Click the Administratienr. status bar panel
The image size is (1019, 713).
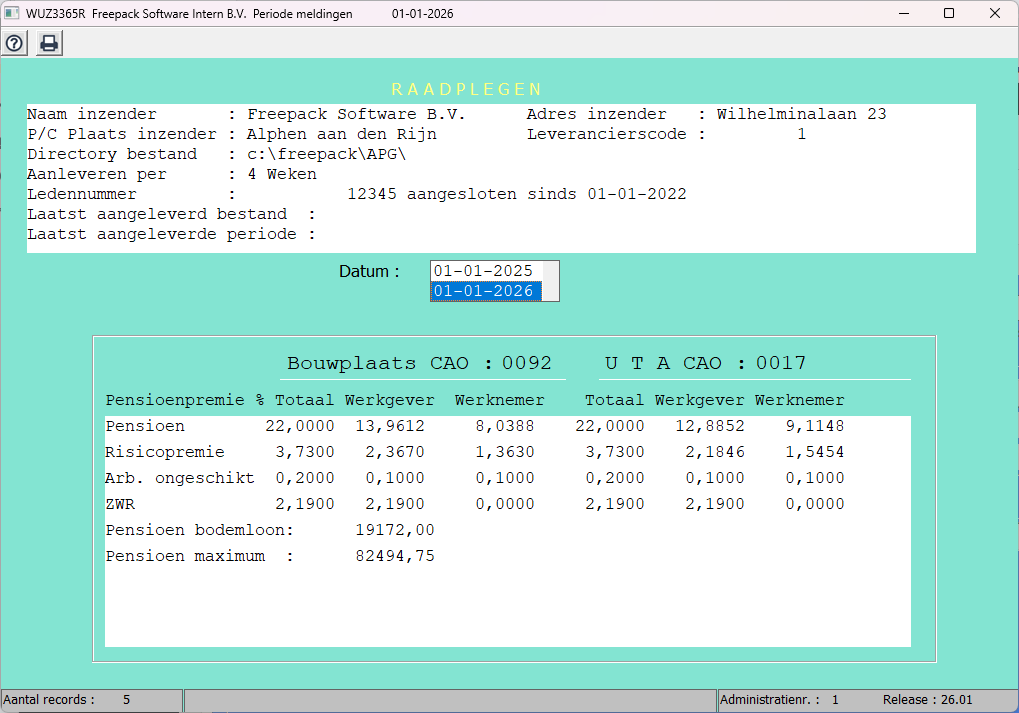pyautogui.click(x=780, y=700)
